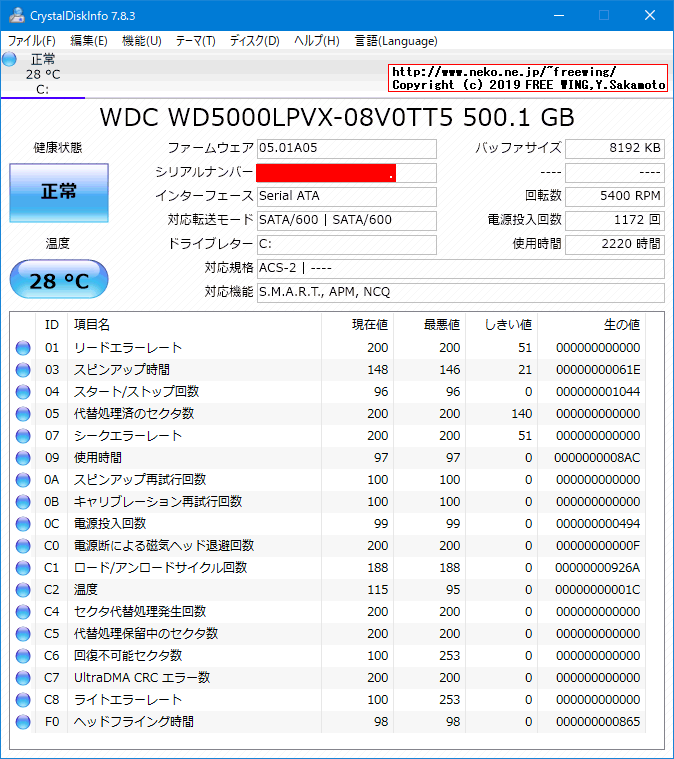Open the ヘルプ(H) menu
The height and width of the screenshot is (759, 674).
click(x=317, y=41)
